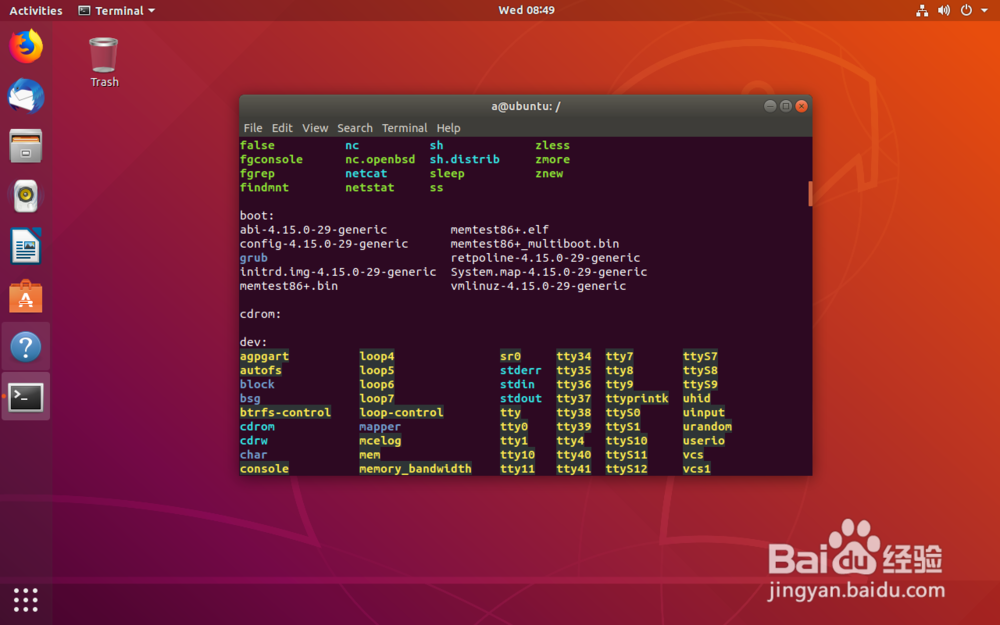
Task: Click the terminal title bar a@ubuntu
Action: pyautogui.click(x=526, y=106)
